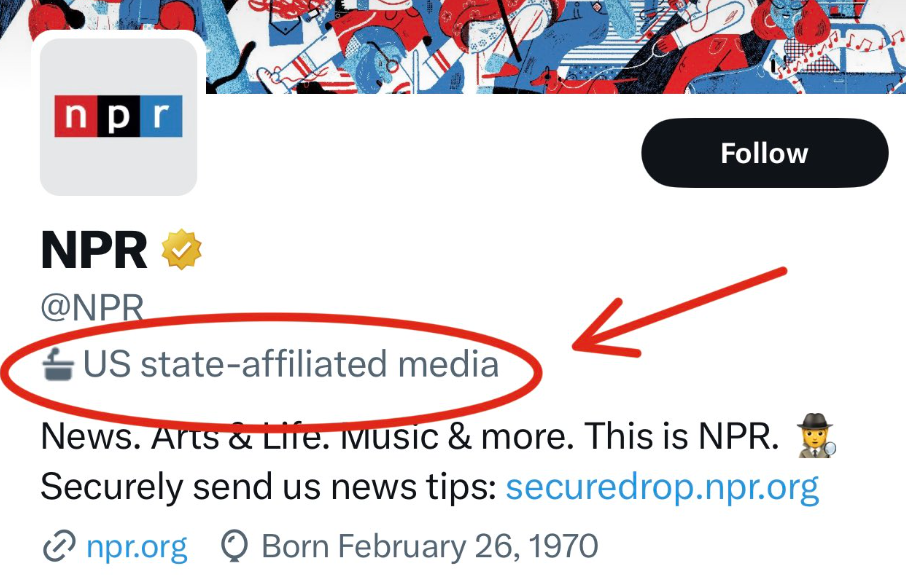Click the "This is NPR." bio text

(680, 437)
